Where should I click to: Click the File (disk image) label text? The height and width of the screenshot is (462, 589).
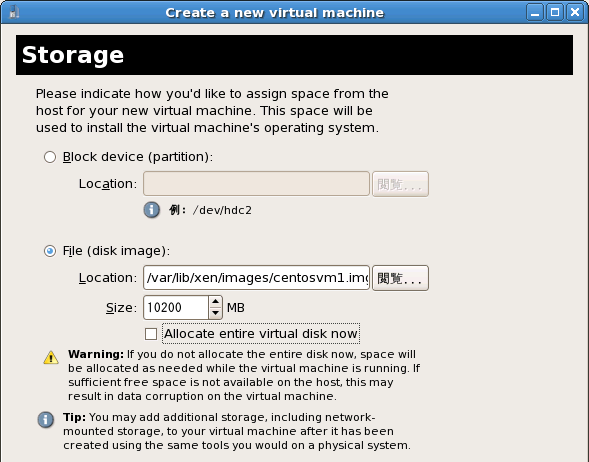click(116, 251)
